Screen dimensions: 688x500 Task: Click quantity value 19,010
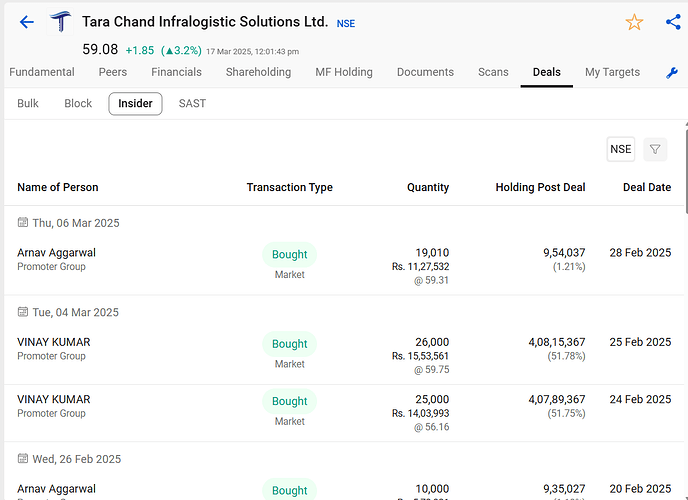(x=432, y=253)
